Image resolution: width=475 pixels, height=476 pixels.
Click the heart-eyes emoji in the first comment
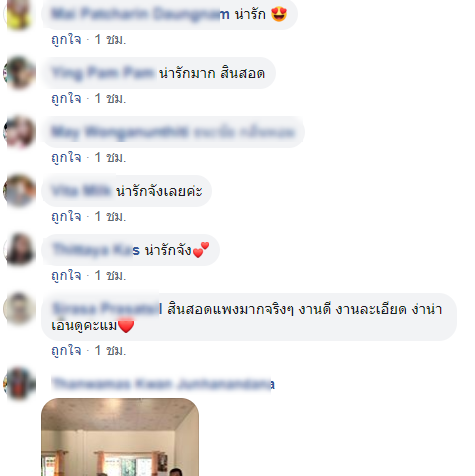pyautogui.click(x=279, y=14)
